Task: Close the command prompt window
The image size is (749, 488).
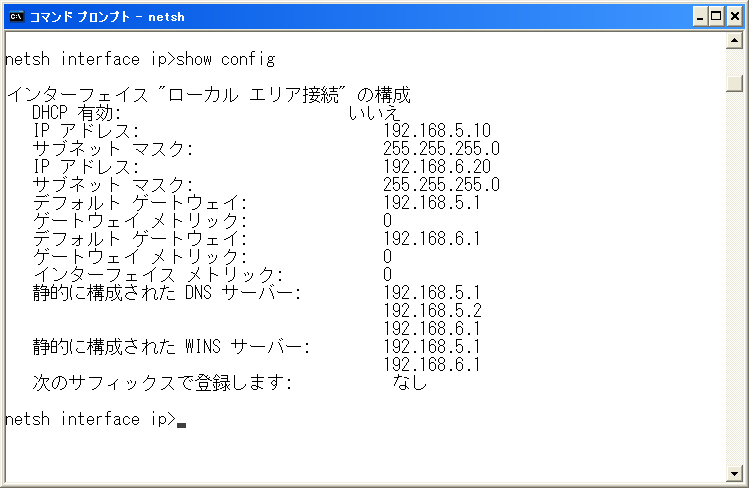Action: click(735, 17)
